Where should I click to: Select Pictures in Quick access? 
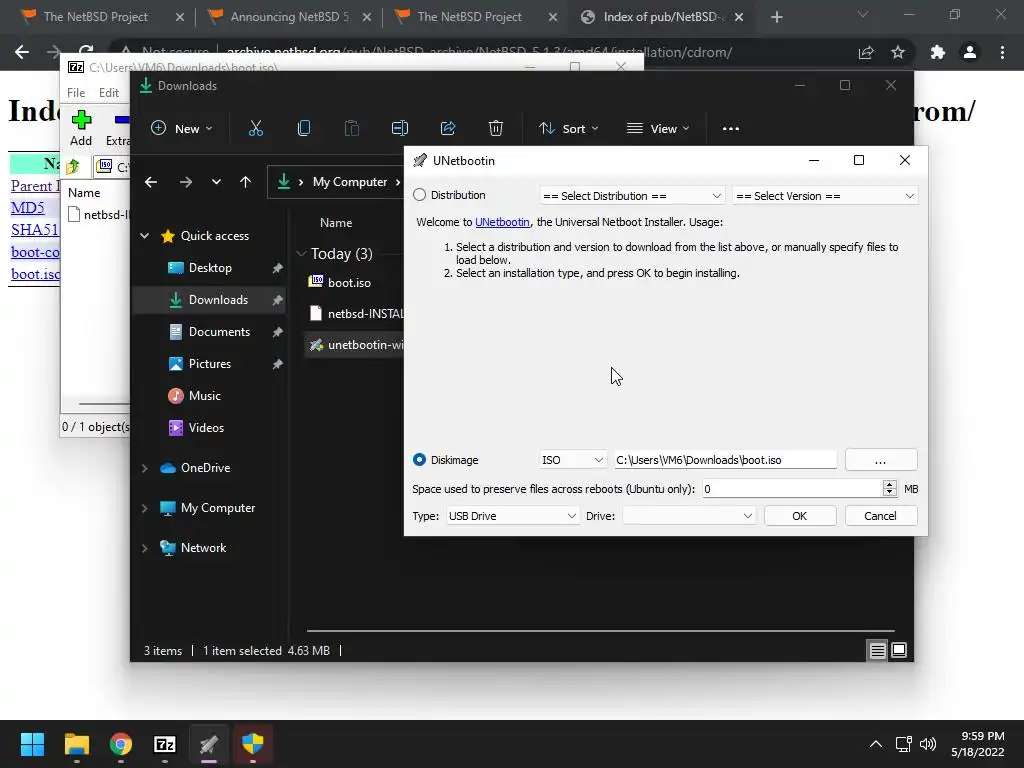210,364
